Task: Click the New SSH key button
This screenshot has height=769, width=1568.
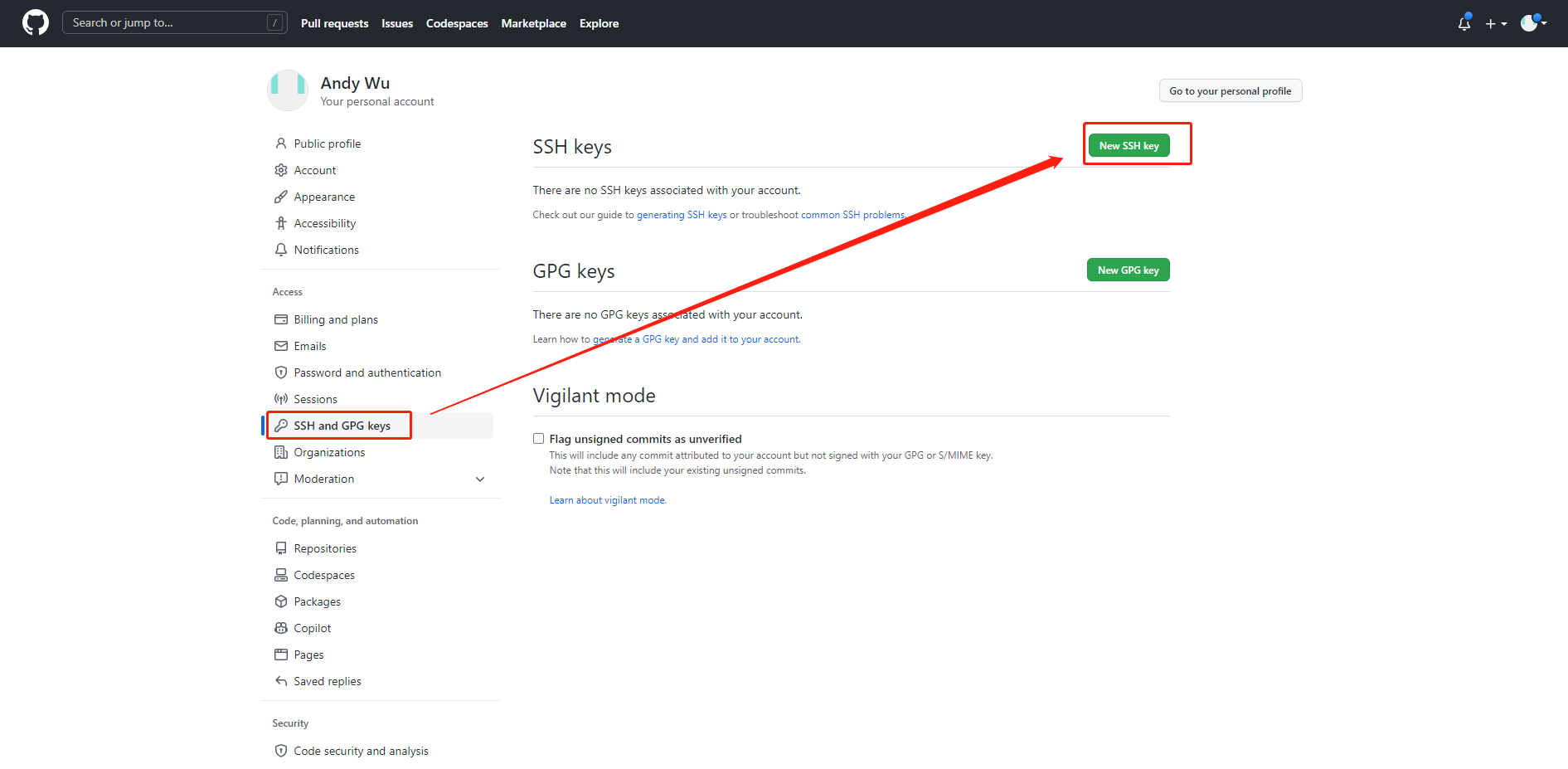Action: (x=1129, y=145)
